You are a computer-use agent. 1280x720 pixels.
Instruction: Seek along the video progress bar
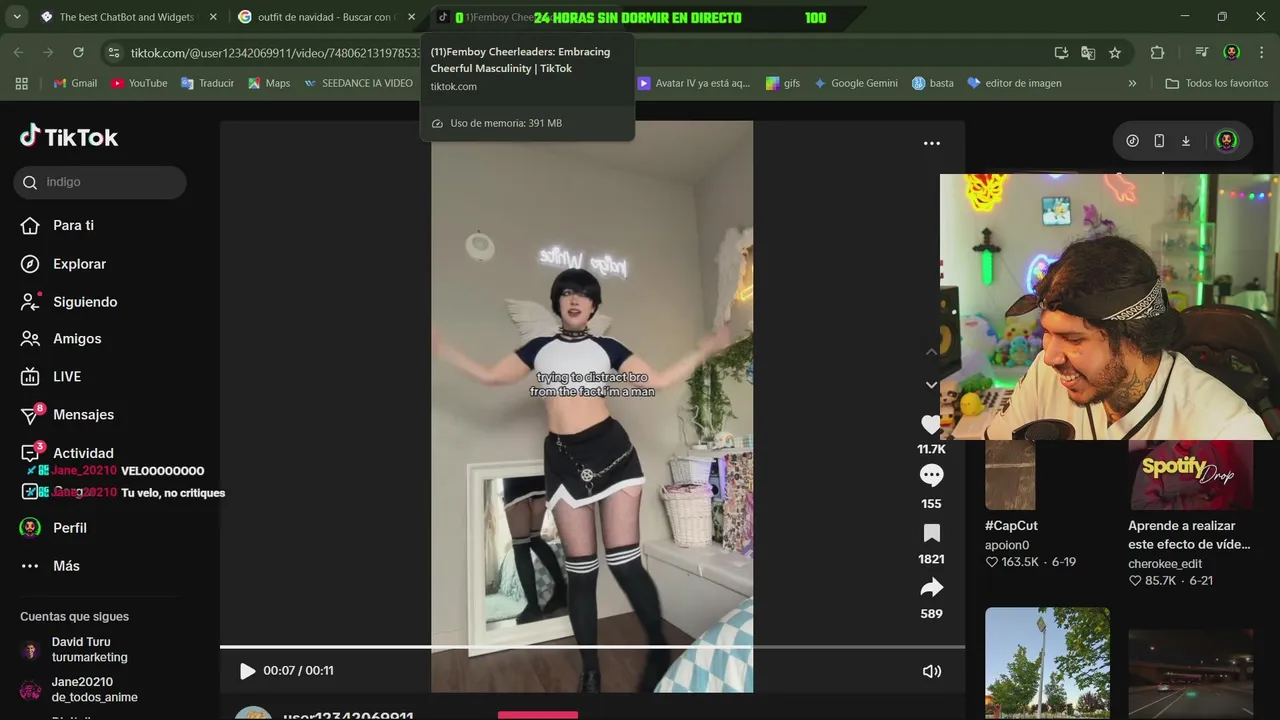click(x=592, y=647)
